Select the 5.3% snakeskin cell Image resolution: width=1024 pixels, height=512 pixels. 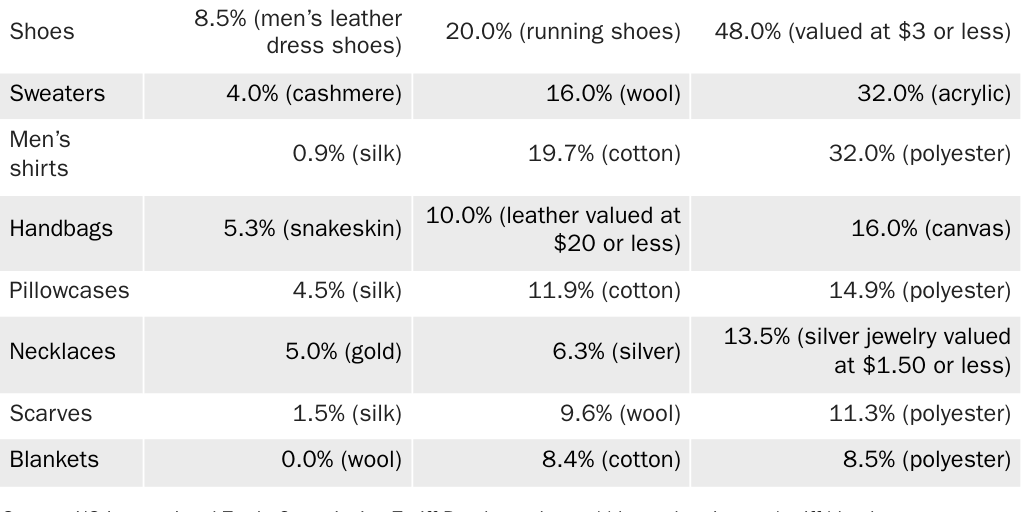(x=312, y=229)
